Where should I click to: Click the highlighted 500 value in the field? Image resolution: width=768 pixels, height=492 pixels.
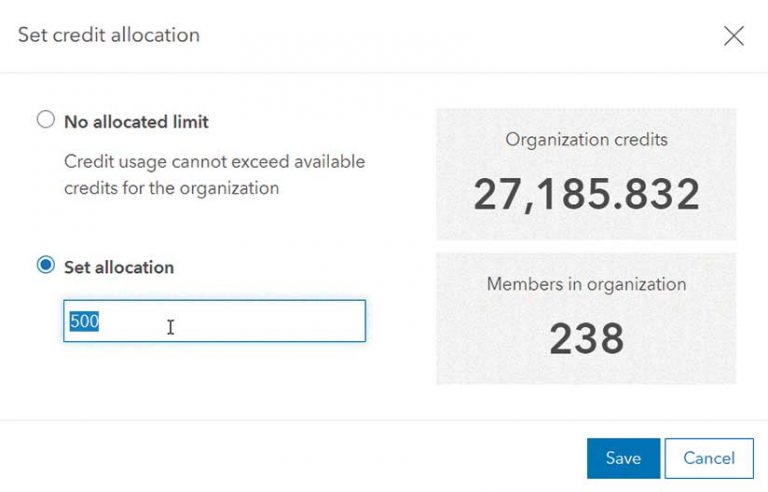click(83, 322)
